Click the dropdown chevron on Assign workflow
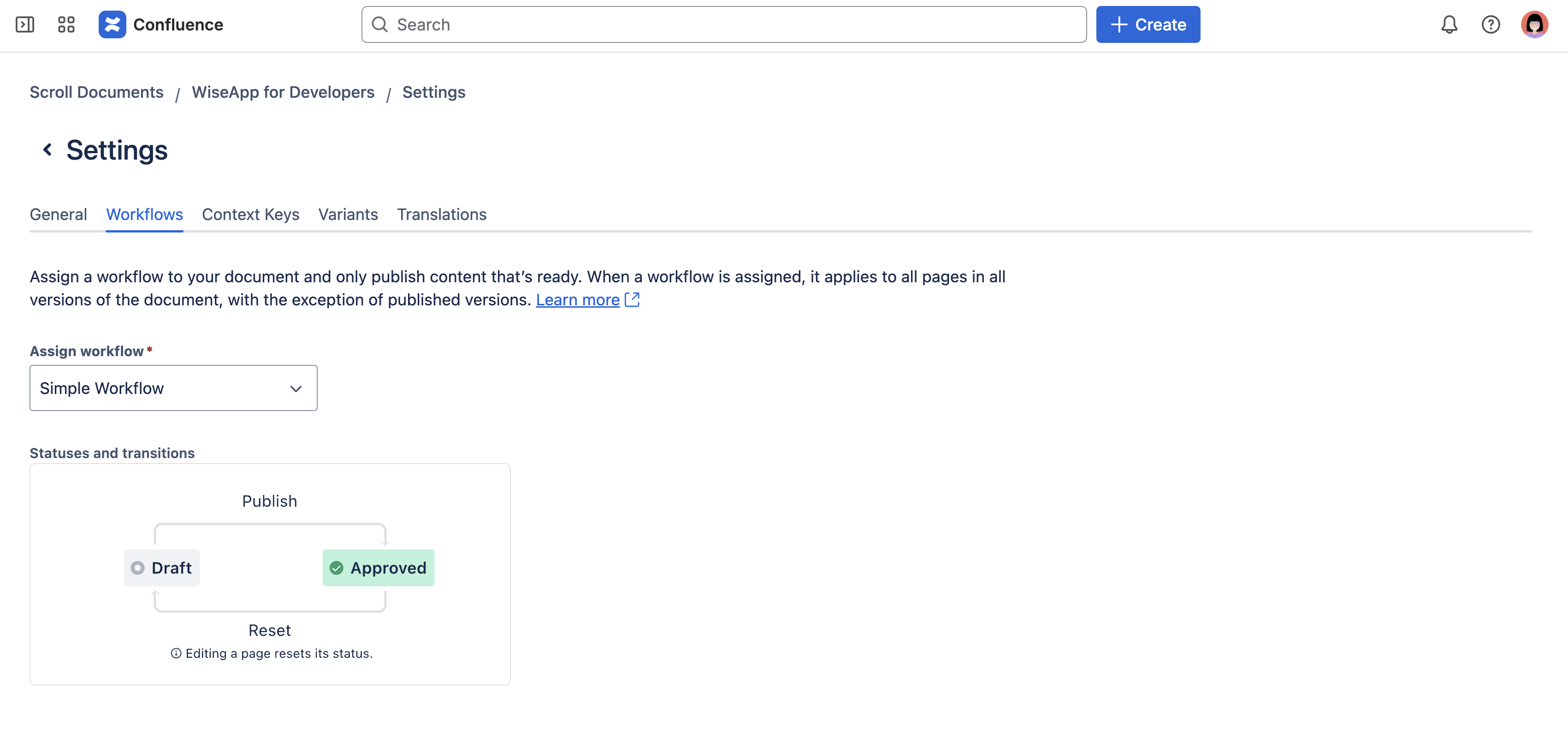This screenshot has height=751, width=1568. coord(296,388)
